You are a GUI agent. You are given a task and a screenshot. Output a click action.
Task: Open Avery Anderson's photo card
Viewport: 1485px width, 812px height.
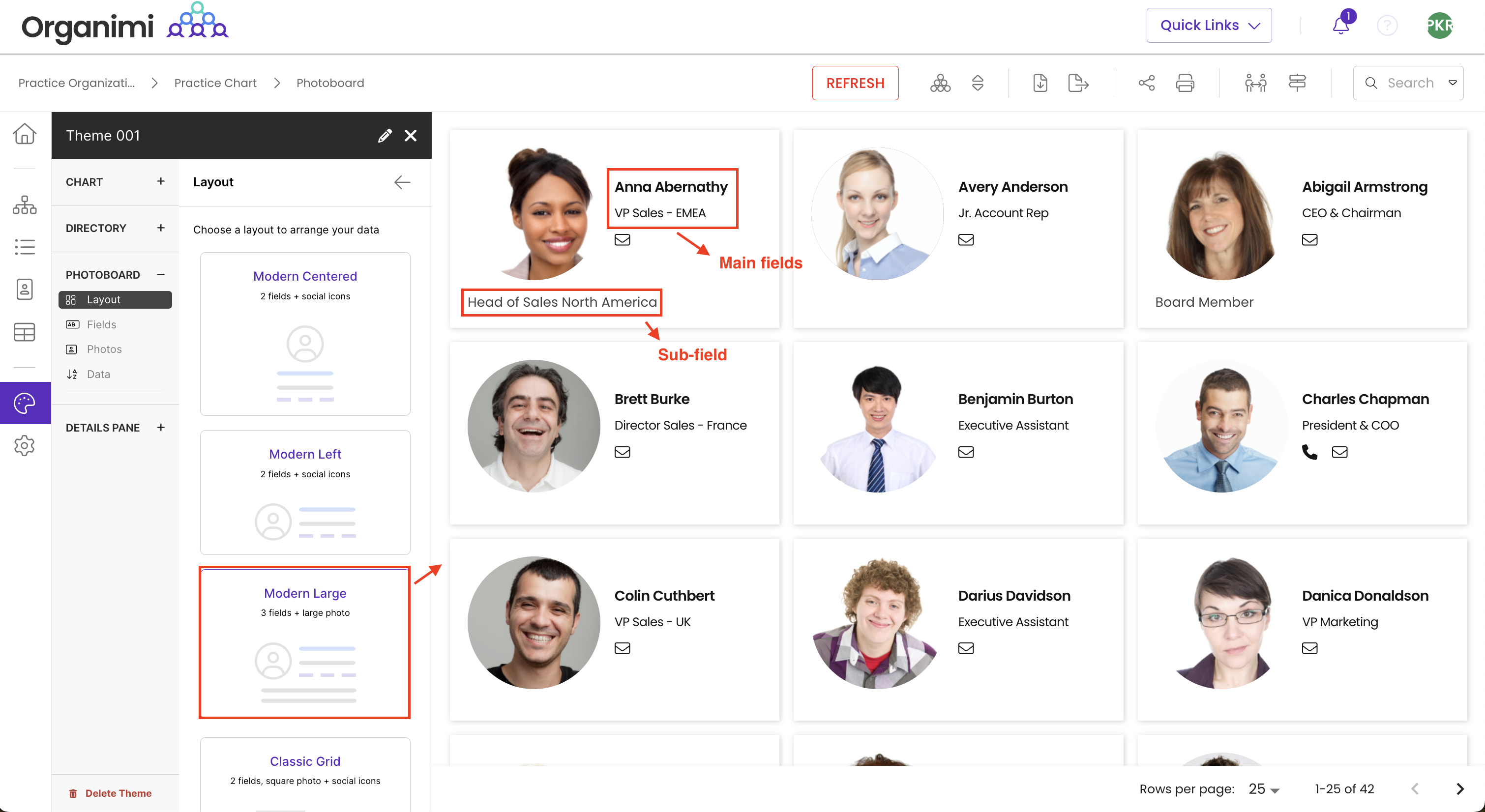[x=957, y=229]
